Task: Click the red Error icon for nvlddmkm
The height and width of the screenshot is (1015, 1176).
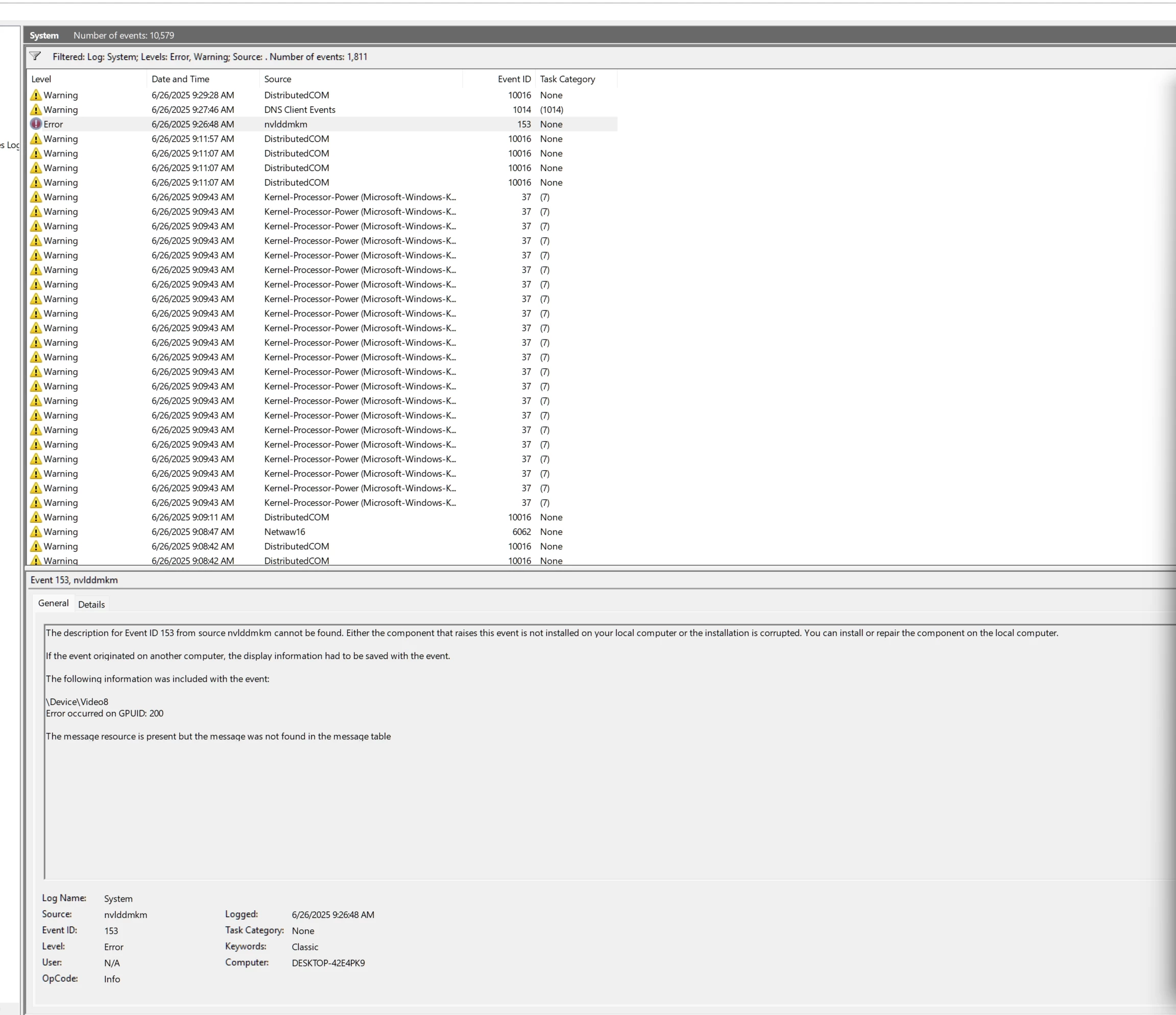Action: coord(36,124)
